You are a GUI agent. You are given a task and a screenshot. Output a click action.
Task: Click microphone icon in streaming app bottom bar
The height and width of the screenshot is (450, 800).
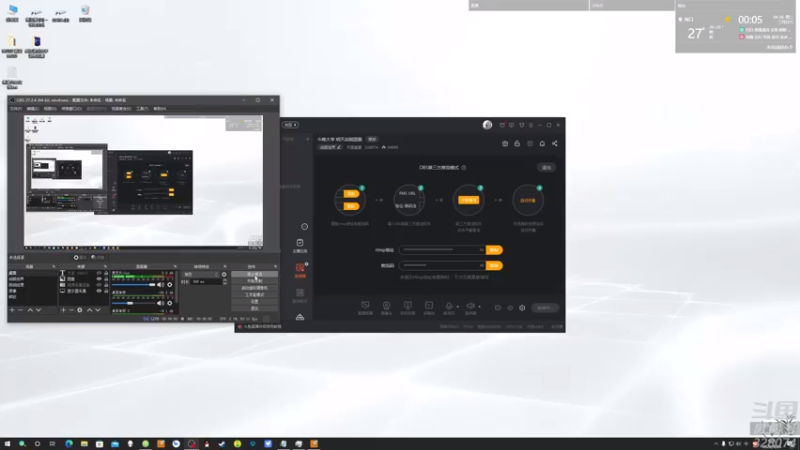[448, 306]
